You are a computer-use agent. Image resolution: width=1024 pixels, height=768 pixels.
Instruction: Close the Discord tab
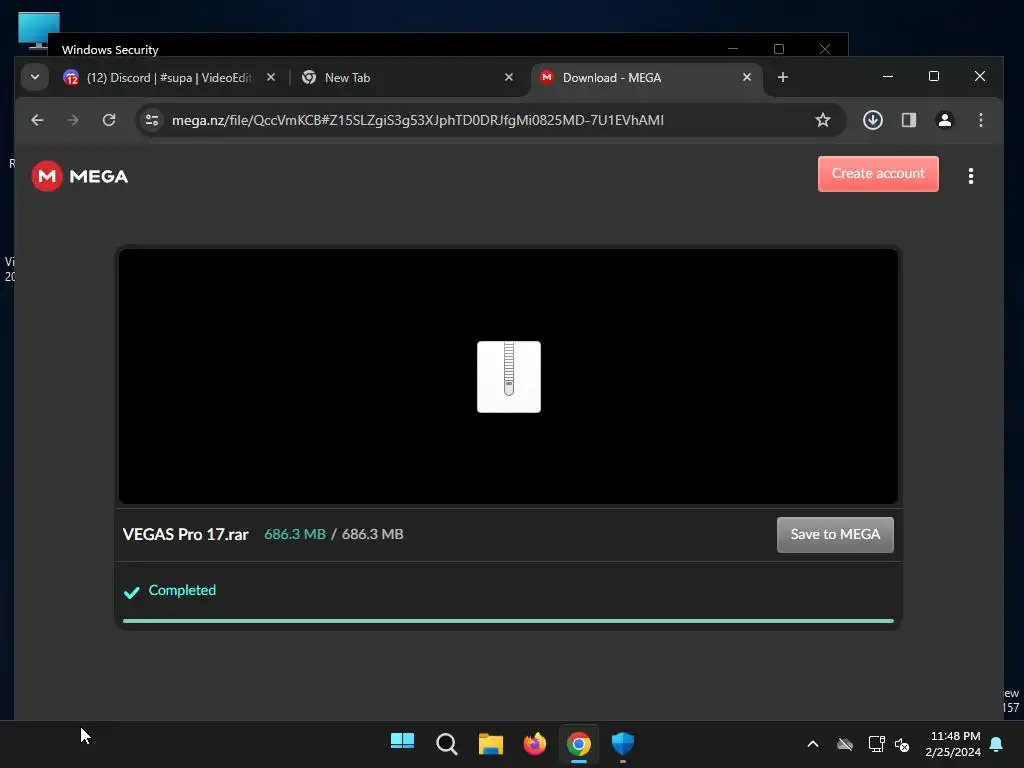point(271,77)
